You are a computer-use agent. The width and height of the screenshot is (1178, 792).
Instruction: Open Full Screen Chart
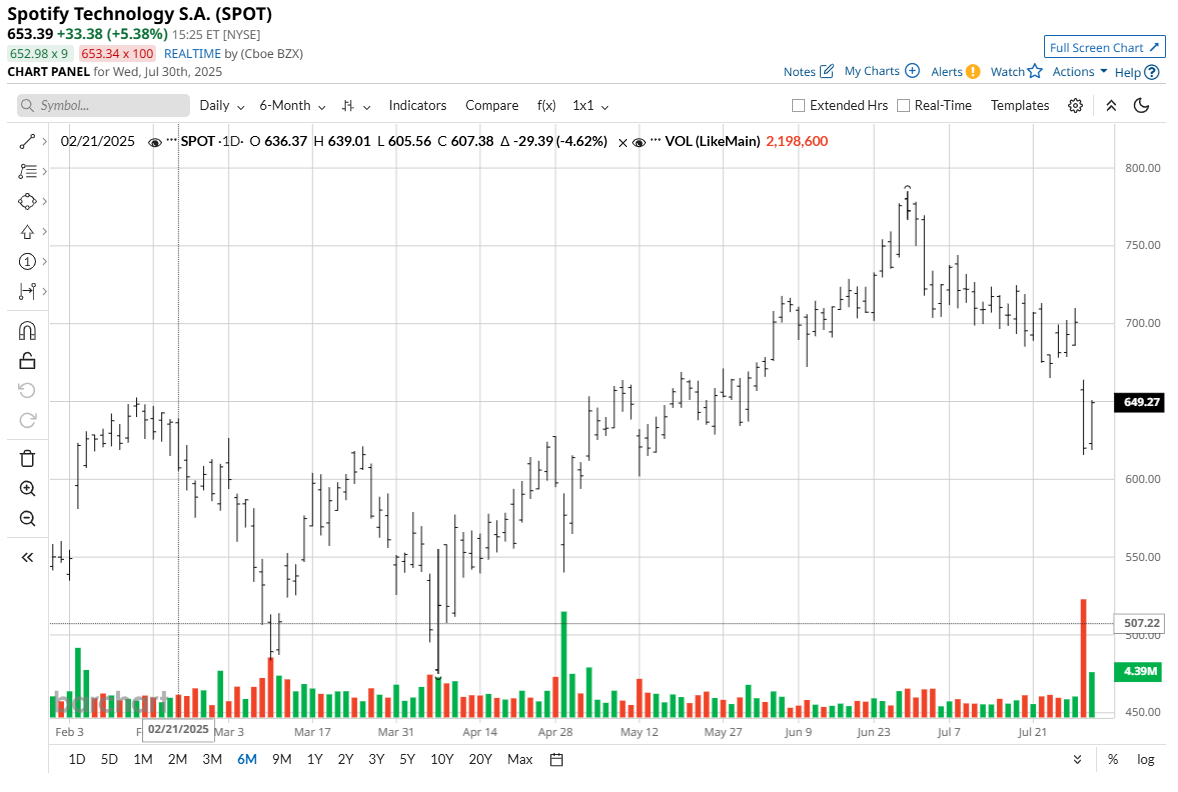pos(1104,47)
